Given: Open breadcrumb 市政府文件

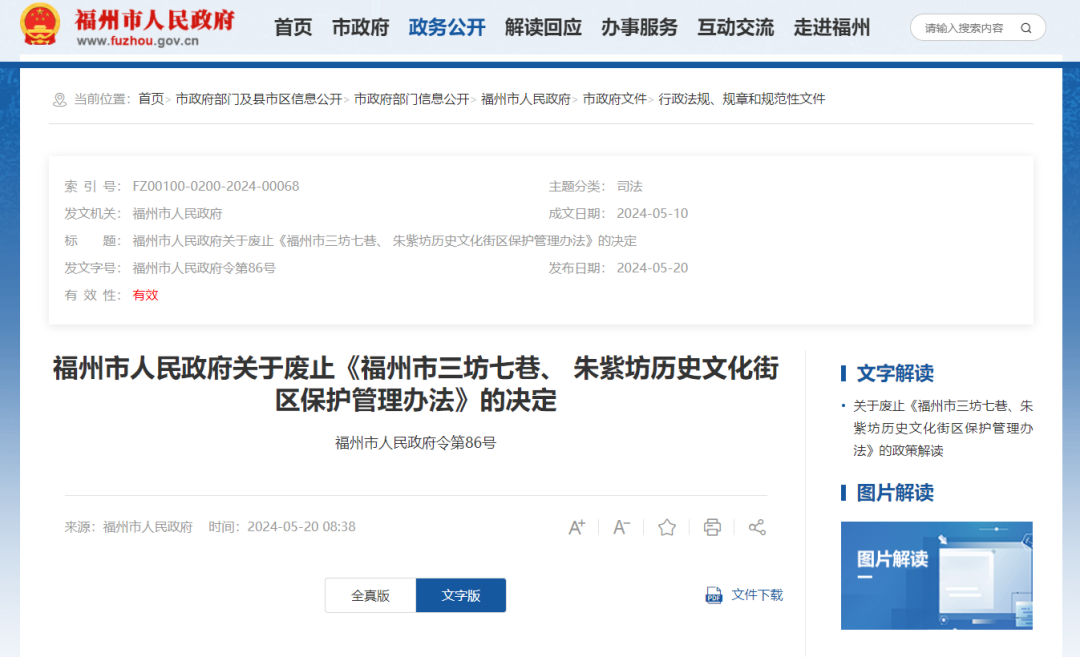Looking at the screenshot, I should (614, 99).
